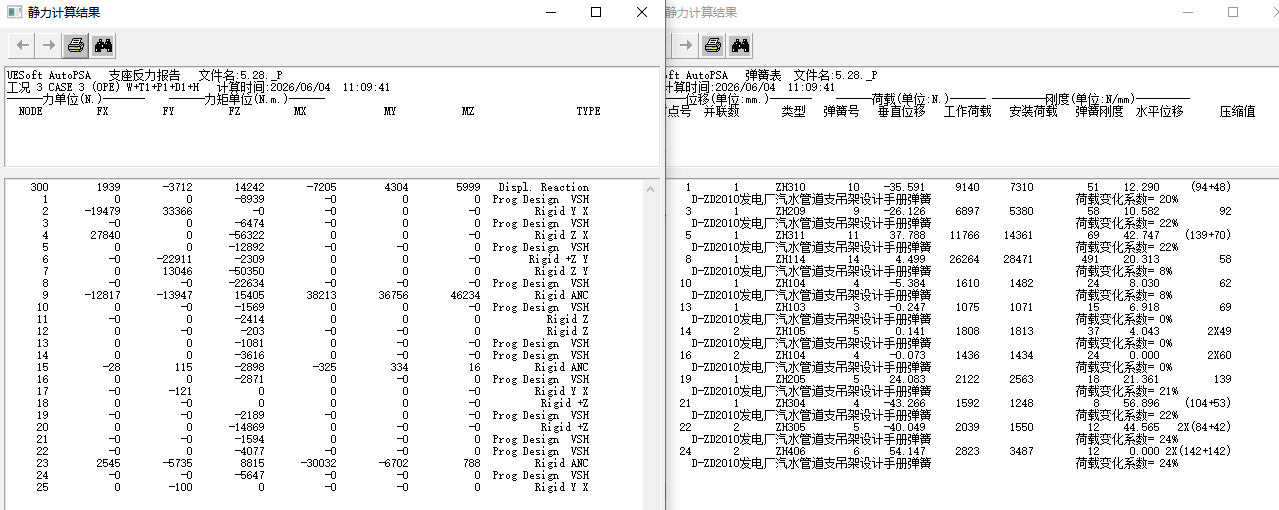The width and height of the screenshot is (1279, 510).
Task: Click the TYPE column header
Action: click(588, 111)
